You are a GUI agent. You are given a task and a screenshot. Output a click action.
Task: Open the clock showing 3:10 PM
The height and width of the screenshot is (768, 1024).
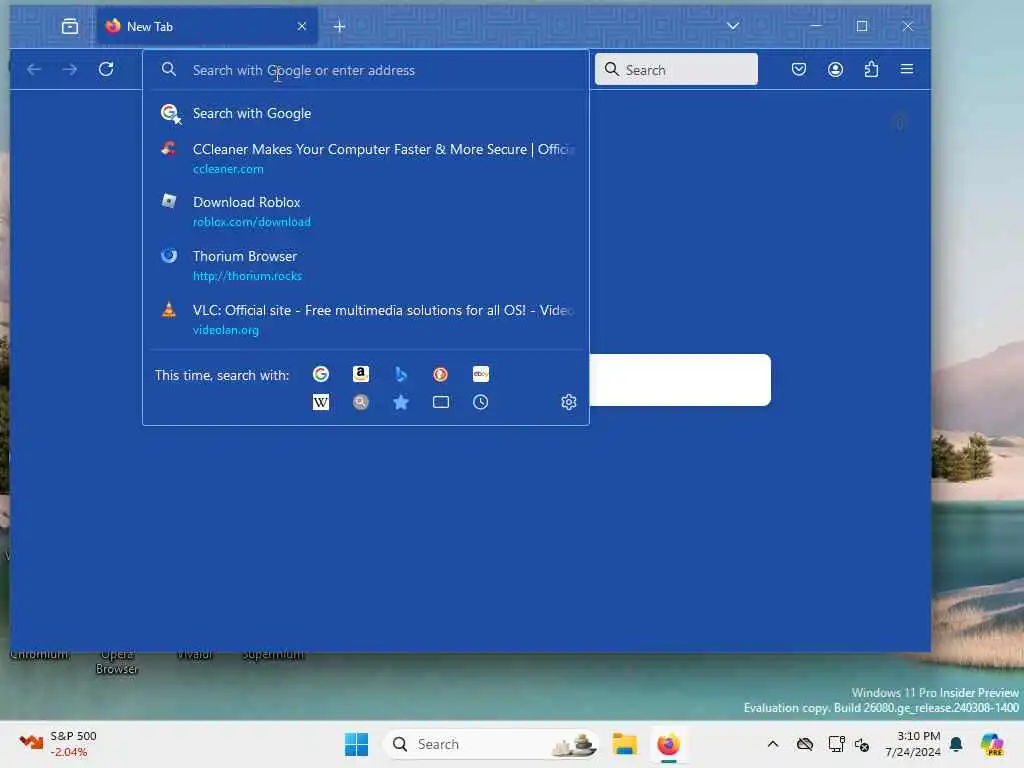[912, 744]
